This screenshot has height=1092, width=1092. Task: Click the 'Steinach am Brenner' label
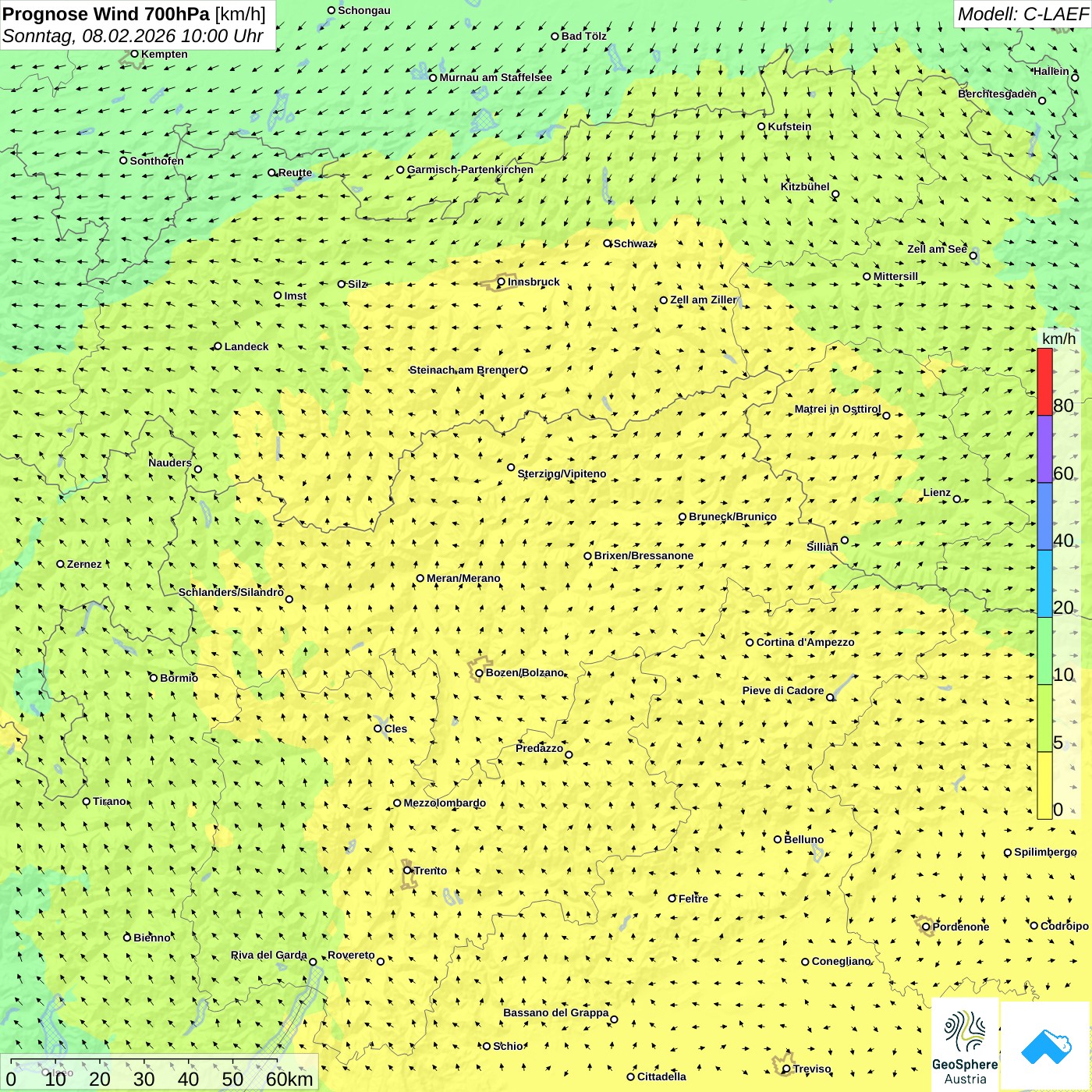[463, 370]
